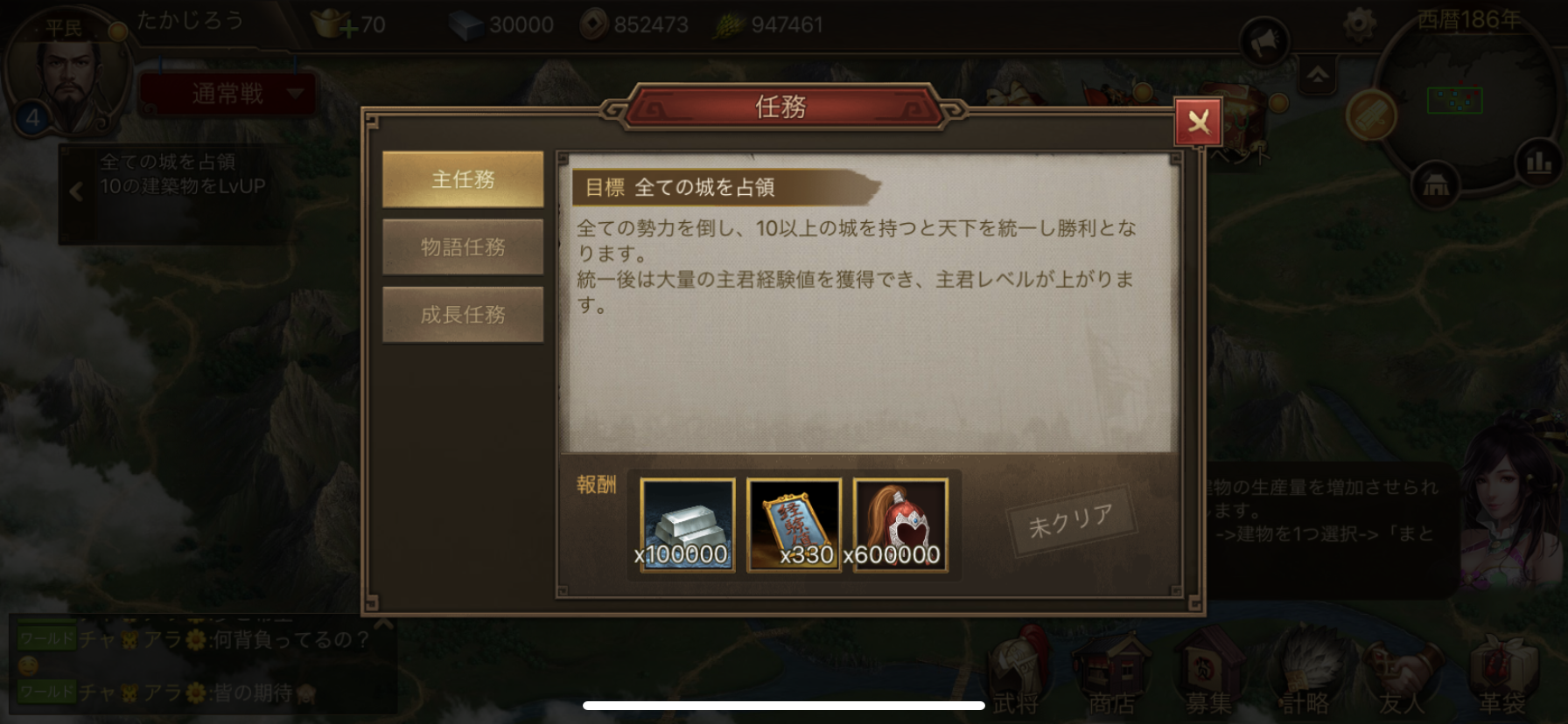Tap the red helmet reward x600000
This screenshot has height=724, width=1568.
pyautogui.click(x=900, y=525)
